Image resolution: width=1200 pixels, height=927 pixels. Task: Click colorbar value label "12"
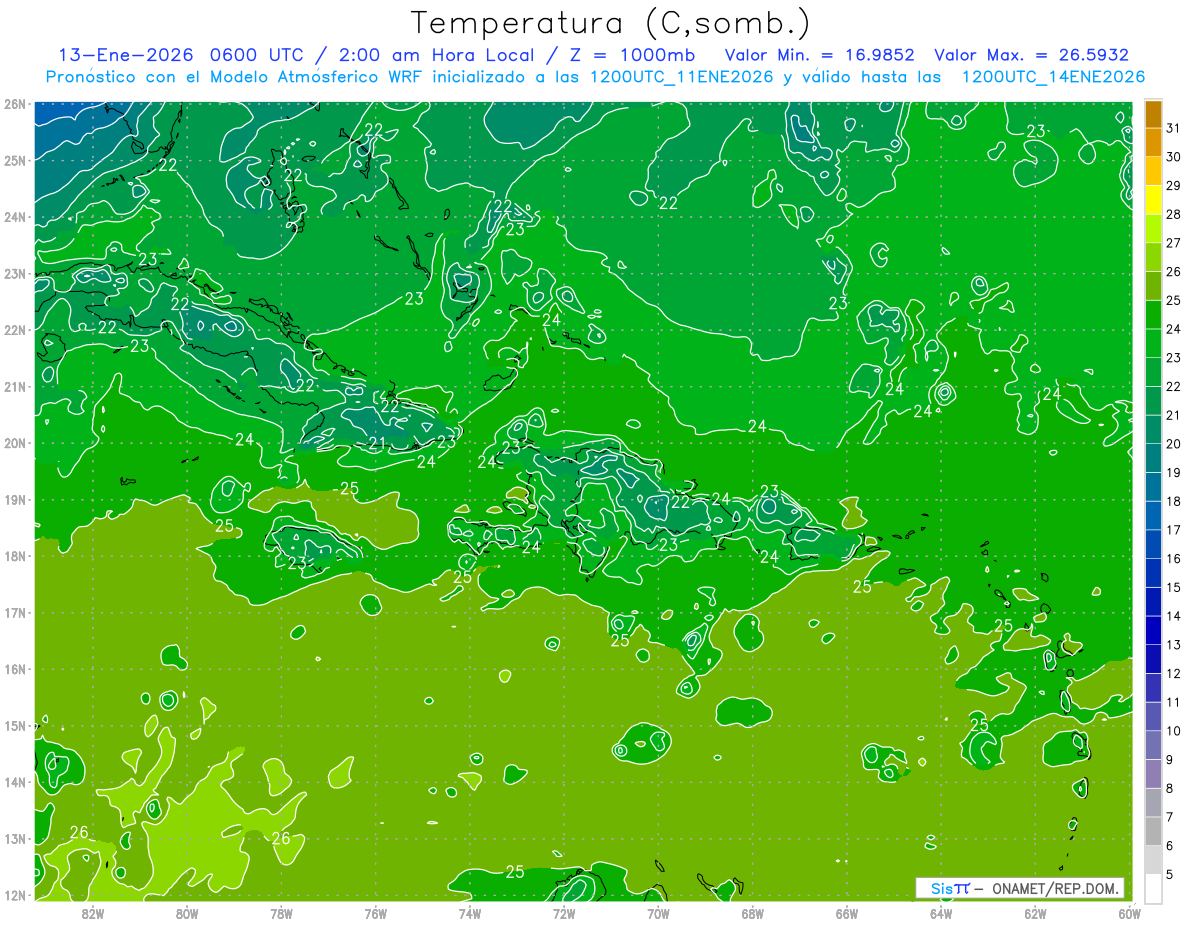click(x=1173, y=674)
